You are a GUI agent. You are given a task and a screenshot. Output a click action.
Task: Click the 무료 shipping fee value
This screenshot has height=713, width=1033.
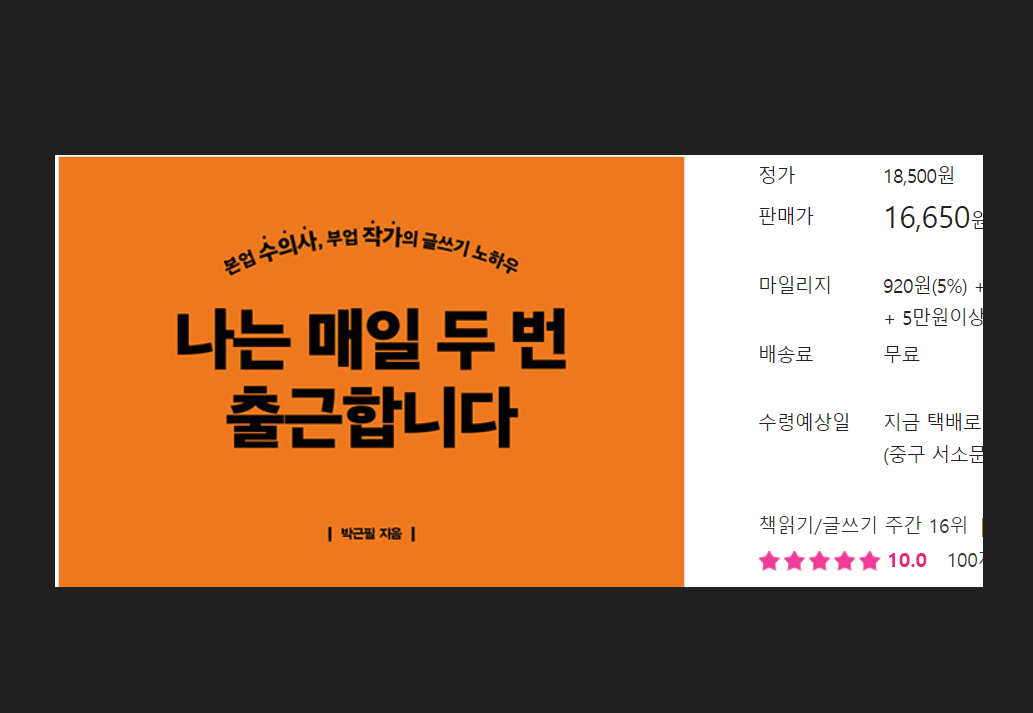pos(901,354)
